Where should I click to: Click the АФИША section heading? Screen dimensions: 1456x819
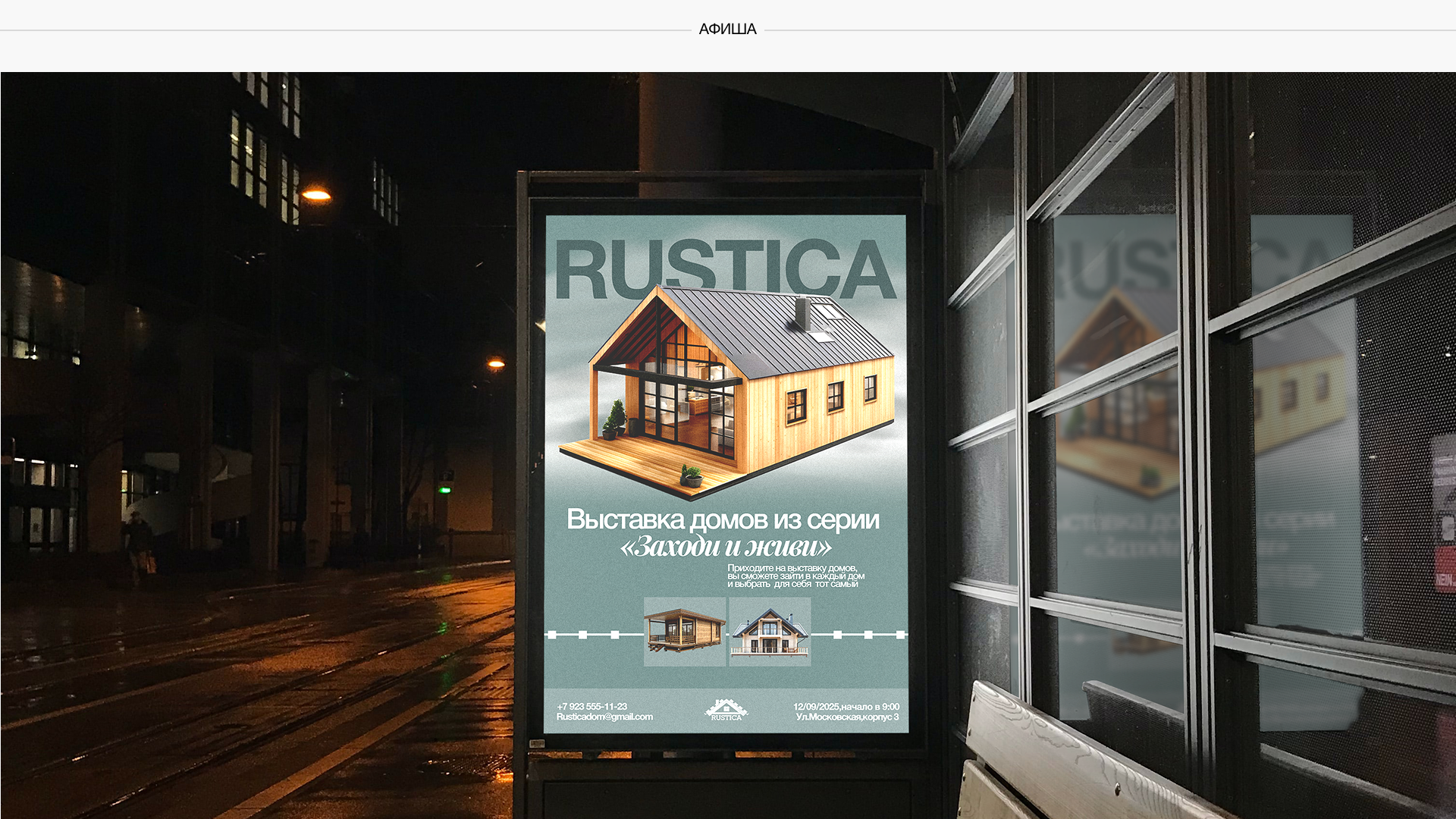click(x=727, y=29)
